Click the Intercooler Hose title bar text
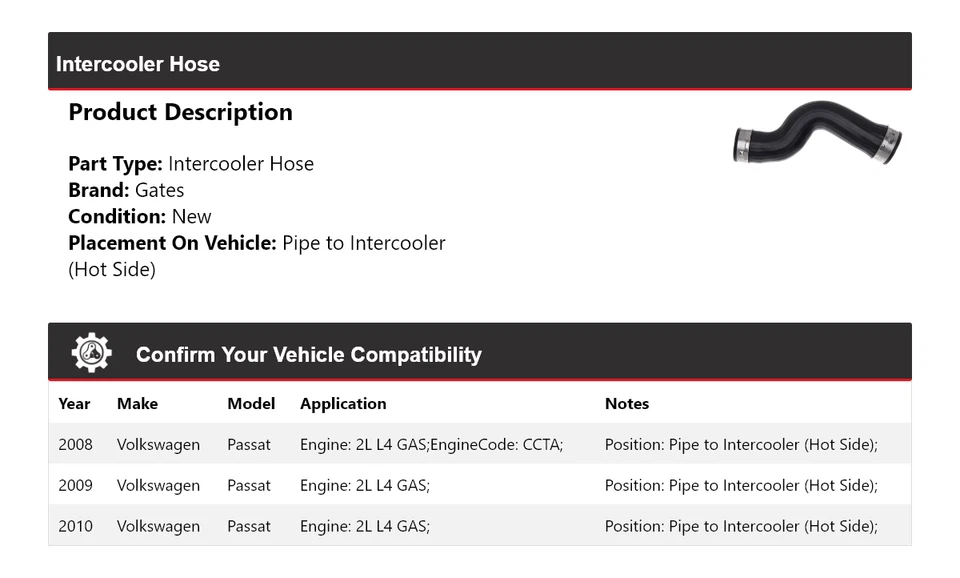The image size is (960, 578). tap(138, 64)
